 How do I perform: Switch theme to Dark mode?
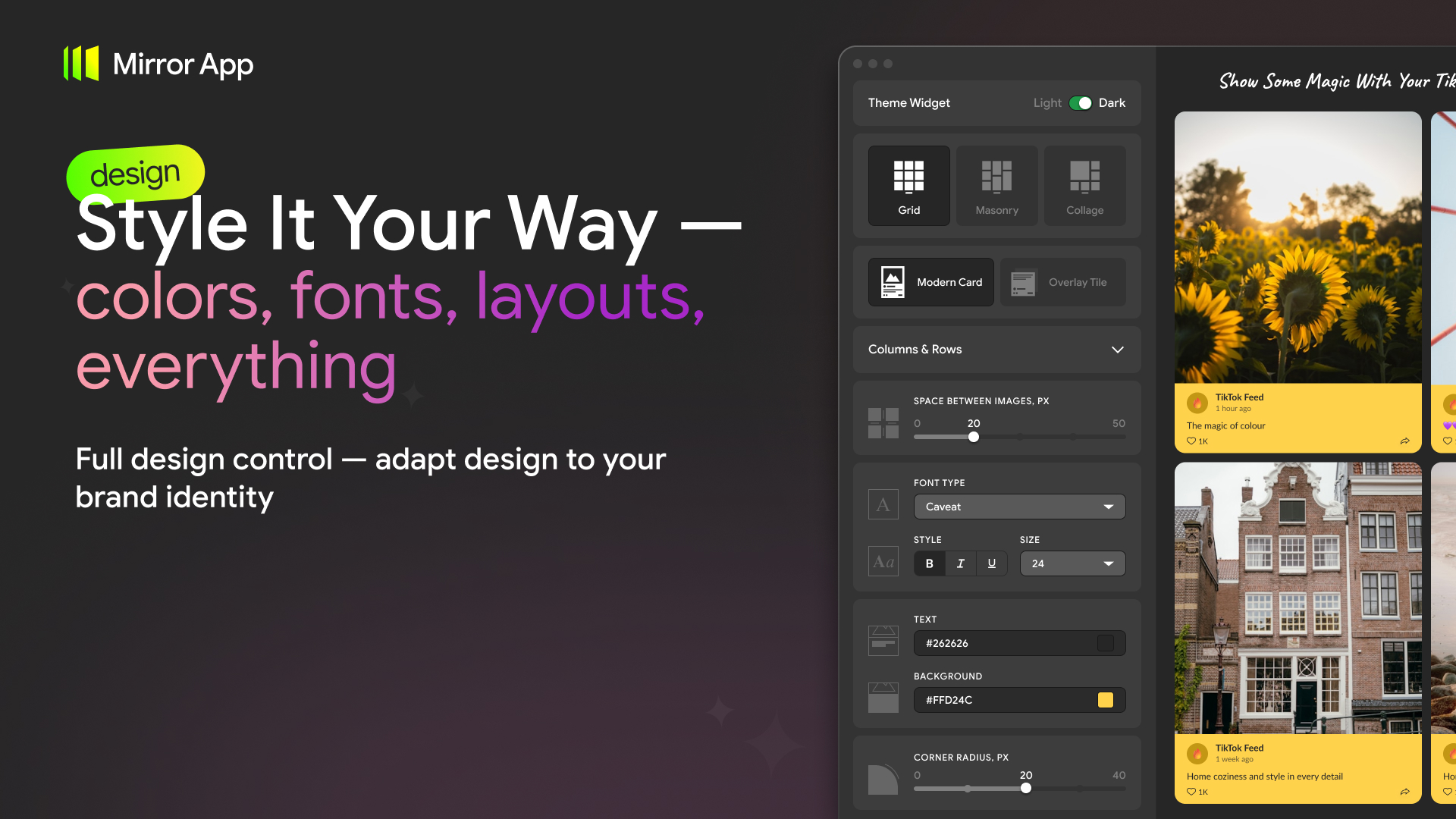[1081, 102]
